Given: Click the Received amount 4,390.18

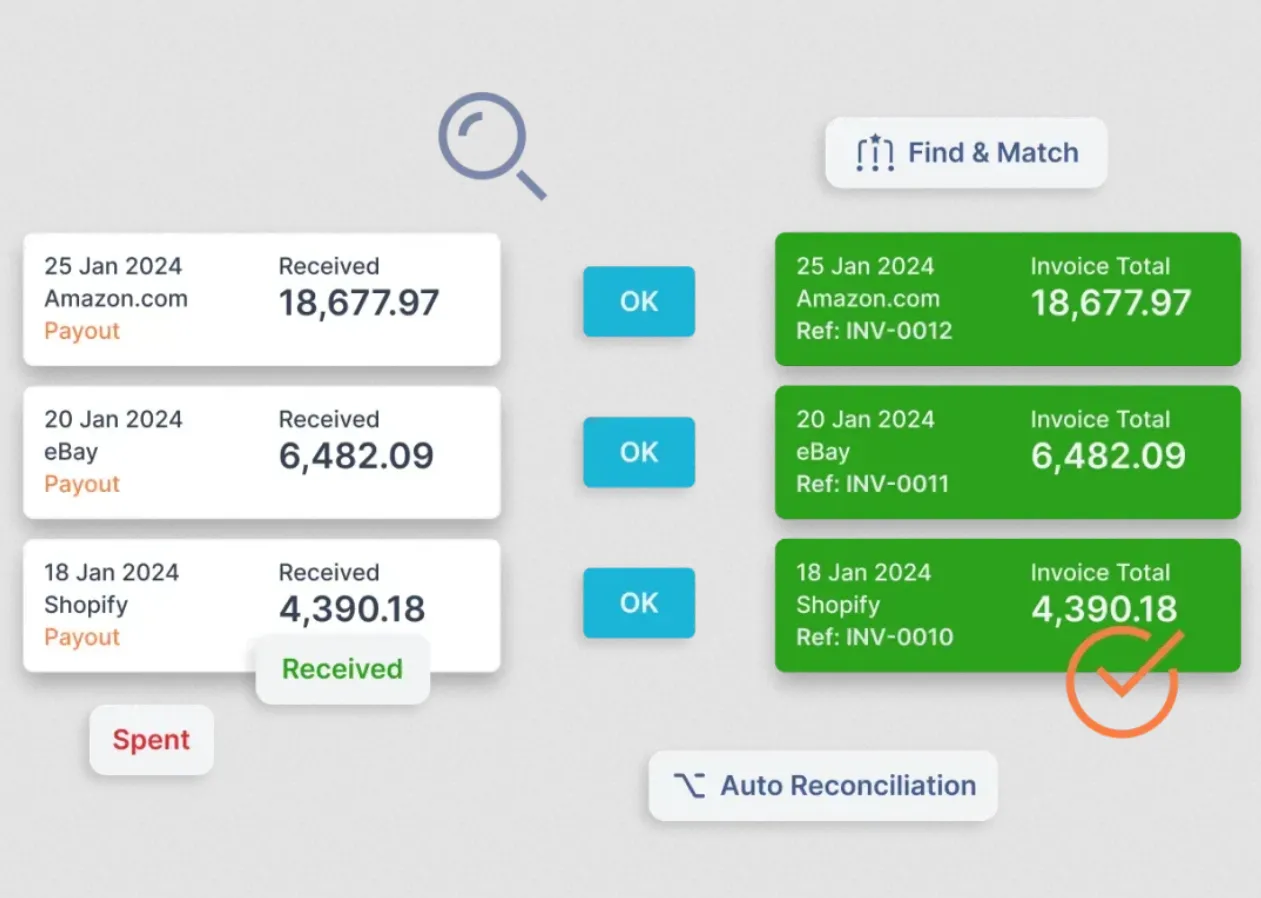Looking at the screenshot, I should coord(352,609).
